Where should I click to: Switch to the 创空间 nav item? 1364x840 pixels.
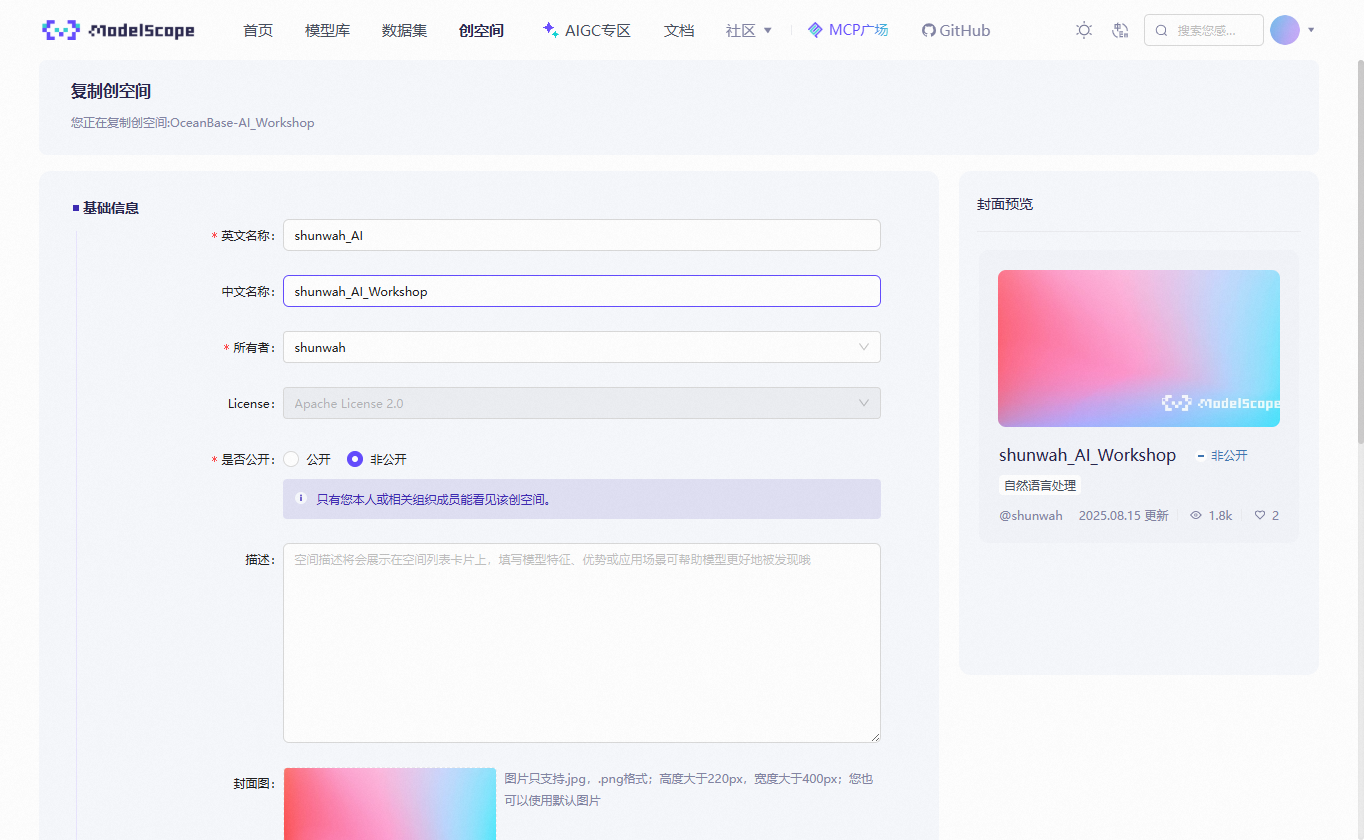(x=481, y=30)
